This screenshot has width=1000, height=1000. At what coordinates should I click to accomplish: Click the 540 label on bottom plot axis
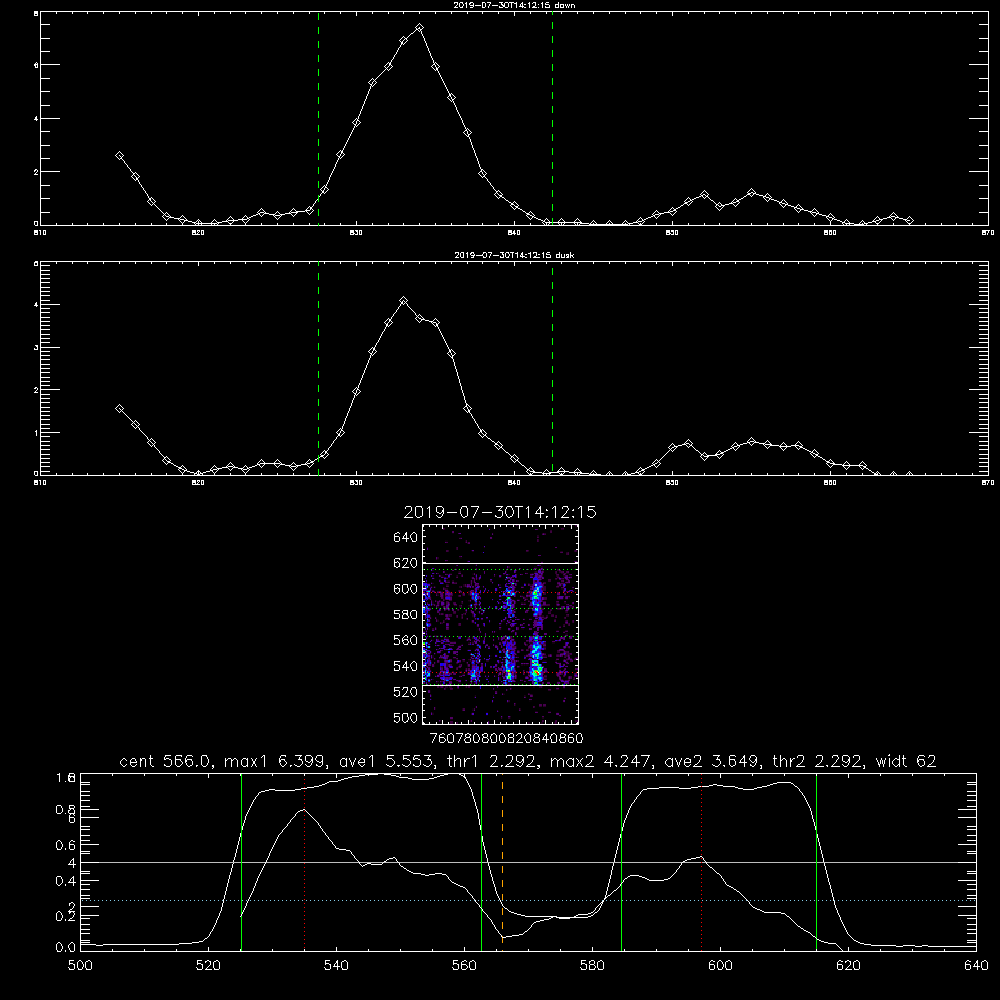tap(336, 966)
